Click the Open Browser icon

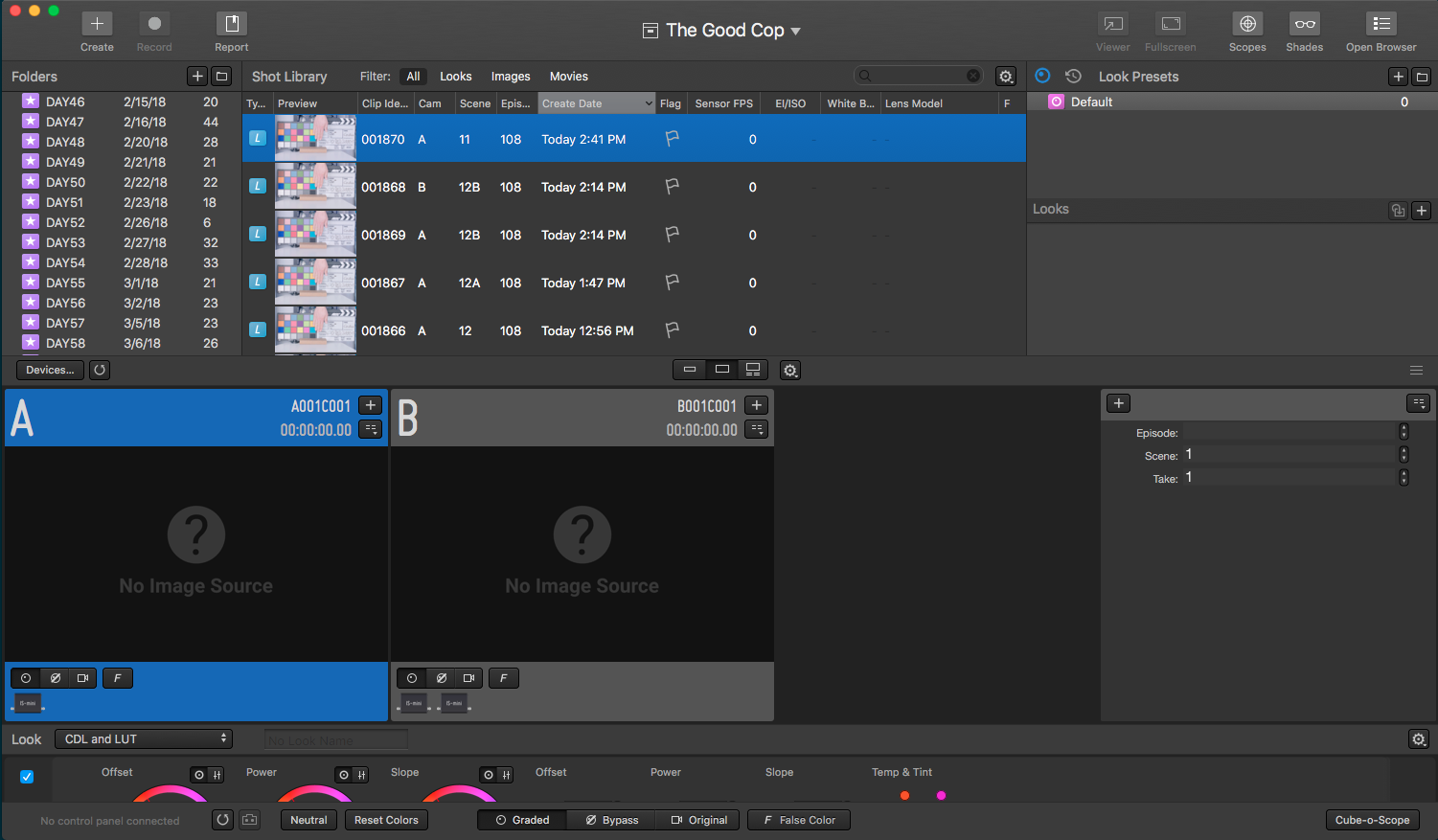(x=1381, y=32)
